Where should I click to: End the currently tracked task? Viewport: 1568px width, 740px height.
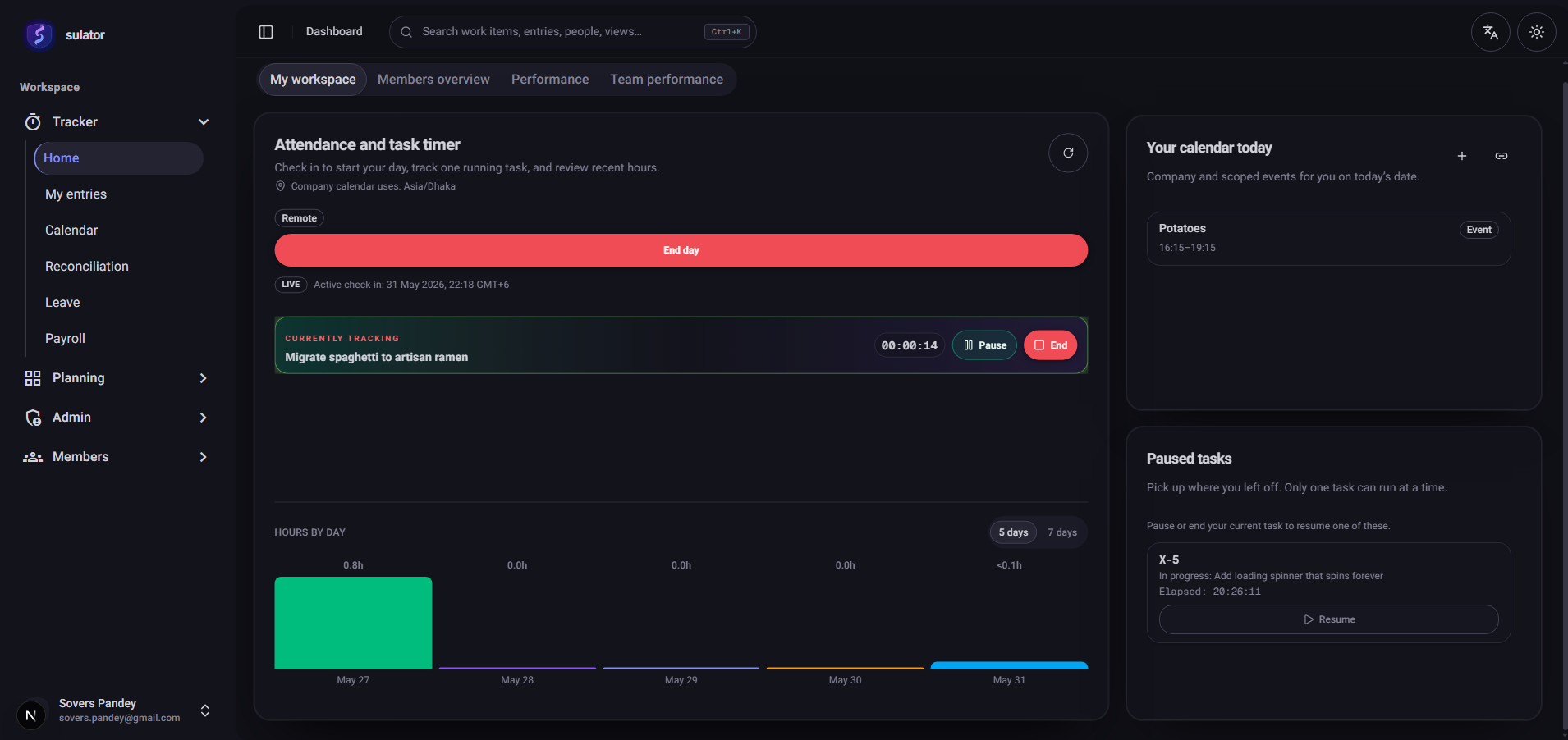point(1050,345)
